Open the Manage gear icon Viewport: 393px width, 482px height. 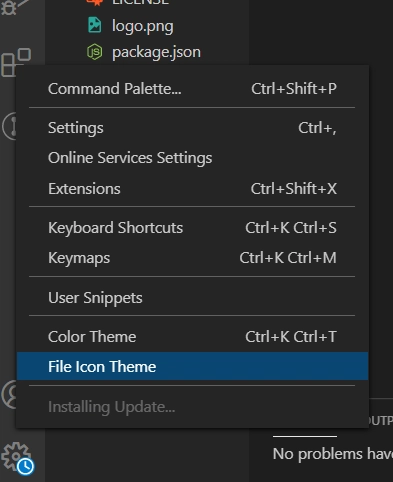(16, 457)
